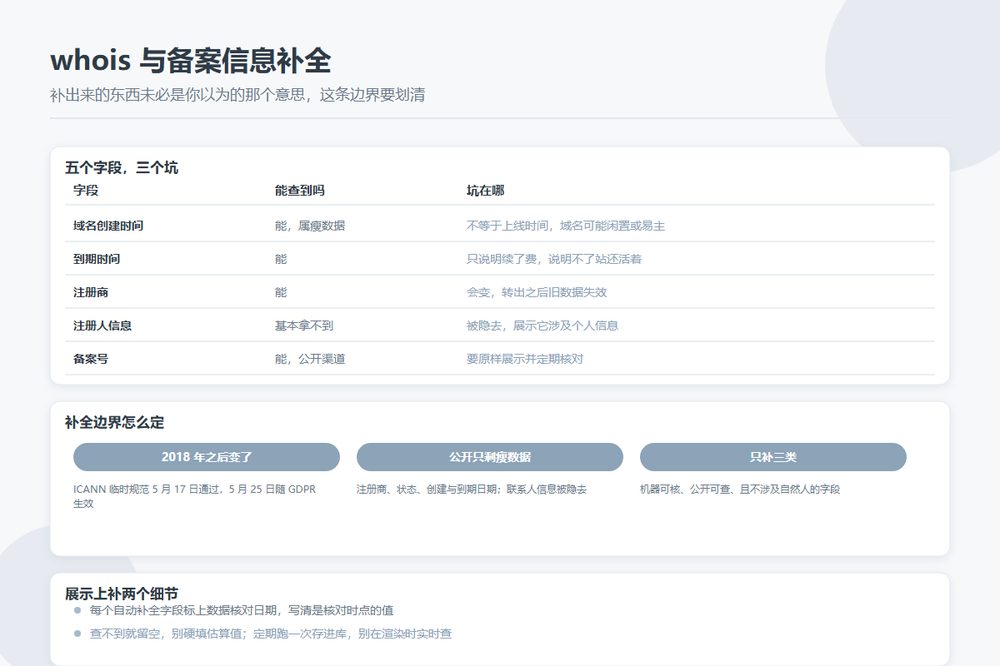Click the bullet starting '查不到就留空'
The height and width of the screenshot is (666, 1000).
point(271,633)
